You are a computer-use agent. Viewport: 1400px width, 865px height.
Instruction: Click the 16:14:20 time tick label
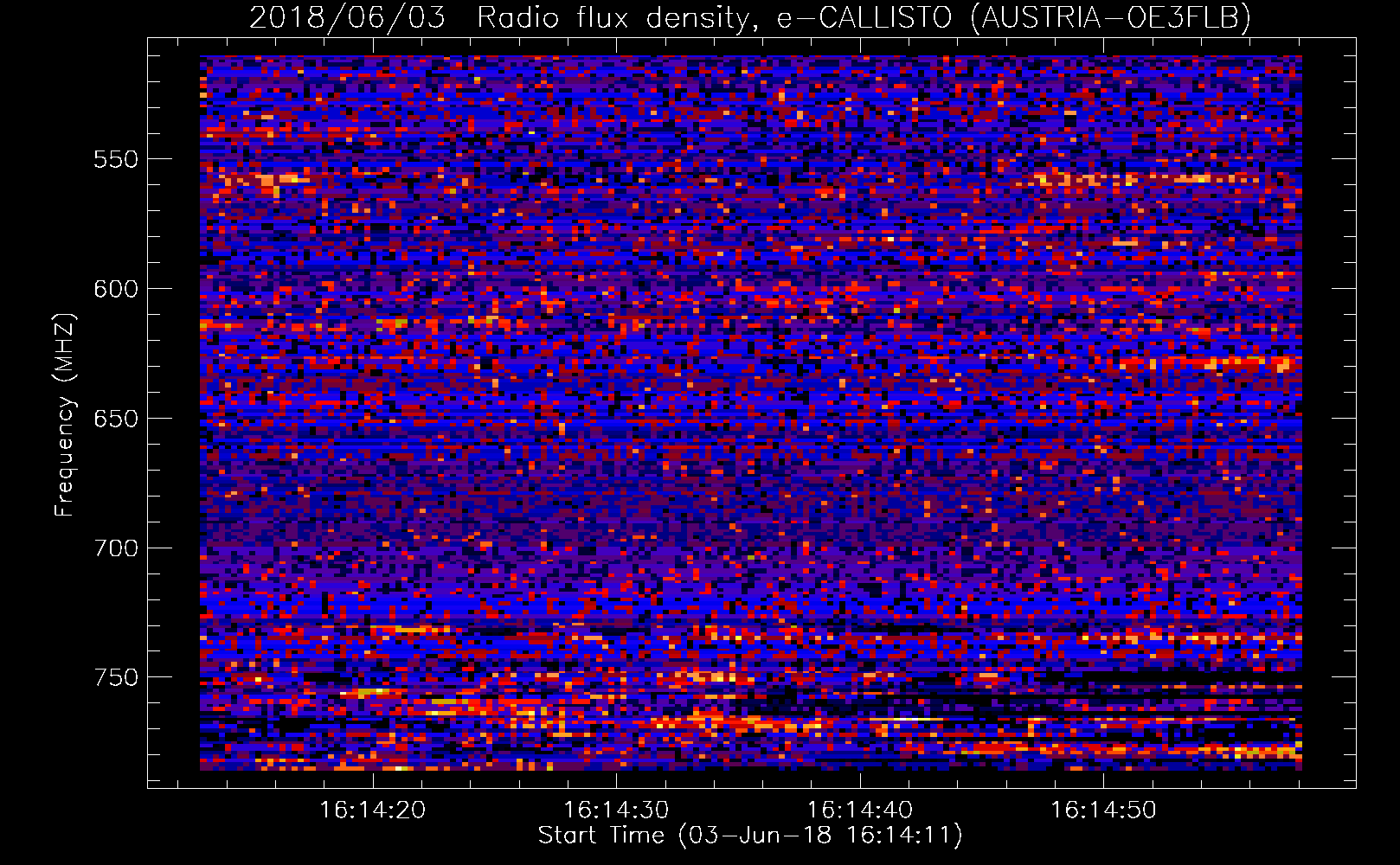(373, 811)
